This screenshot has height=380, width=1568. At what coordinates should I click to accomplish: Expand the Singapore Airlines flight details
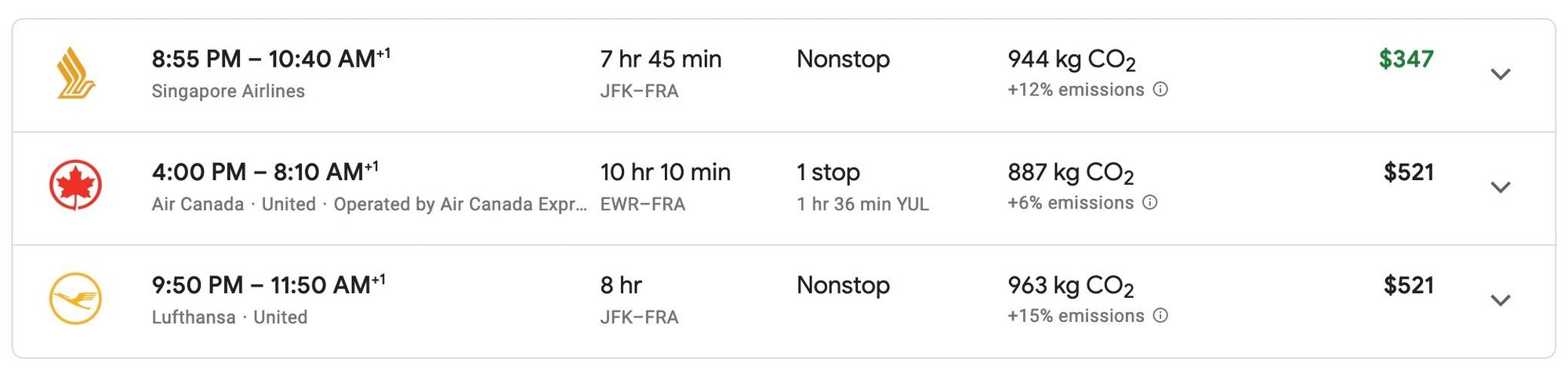pyautogui.click(x=1500, y=74)
